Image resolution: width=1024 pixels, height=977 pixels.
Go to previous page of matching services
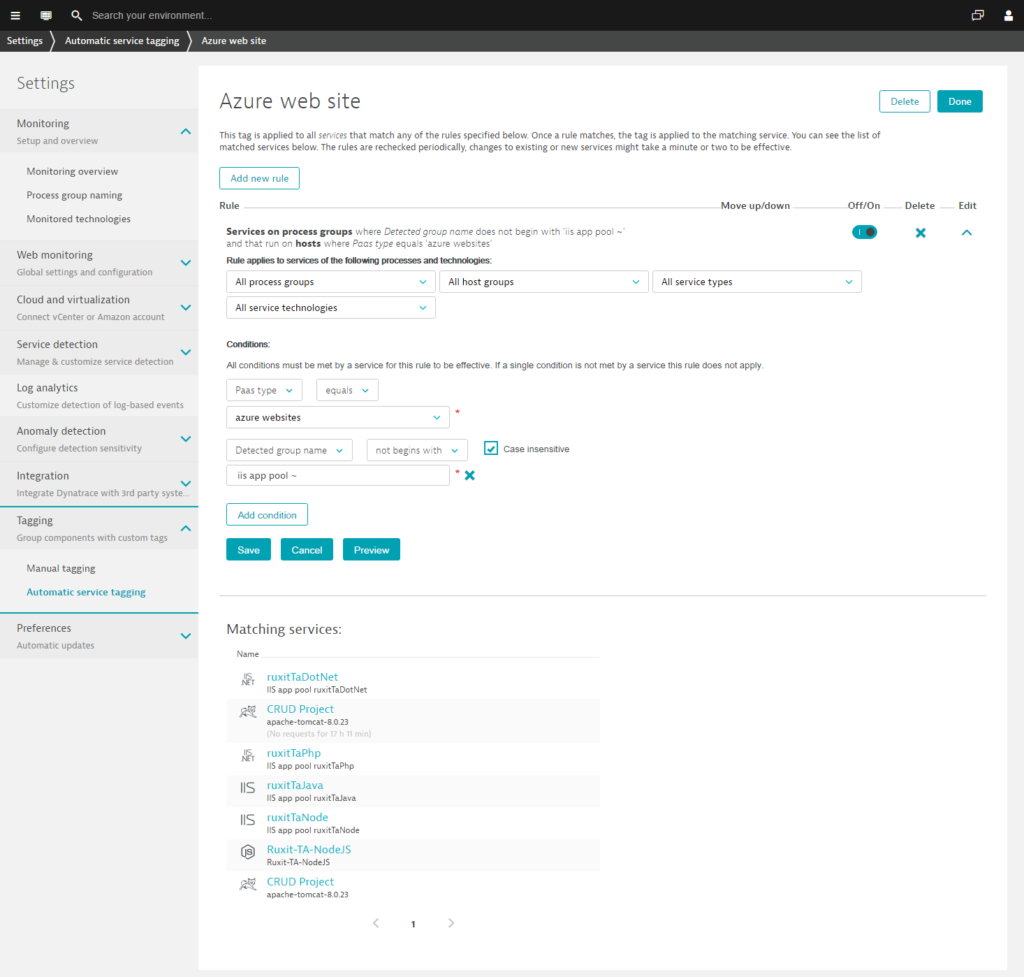pyautogui.click(x=376, y=923)
